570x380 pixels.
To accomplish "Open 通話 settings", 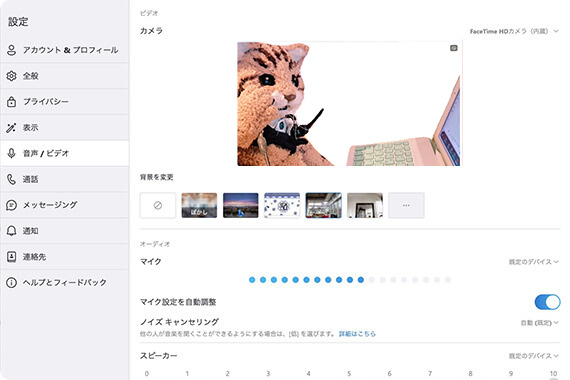I will [x=65, y=179].
